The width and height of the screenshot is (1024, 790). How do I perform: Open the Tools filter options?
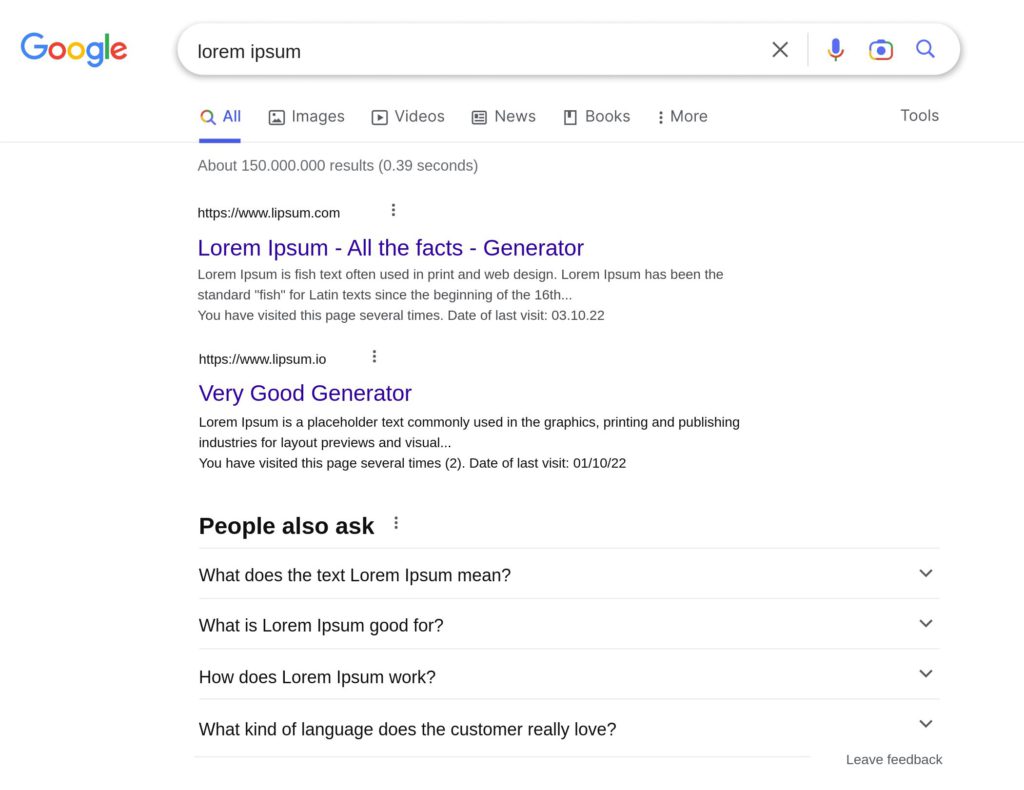click(x=918, y=116)
